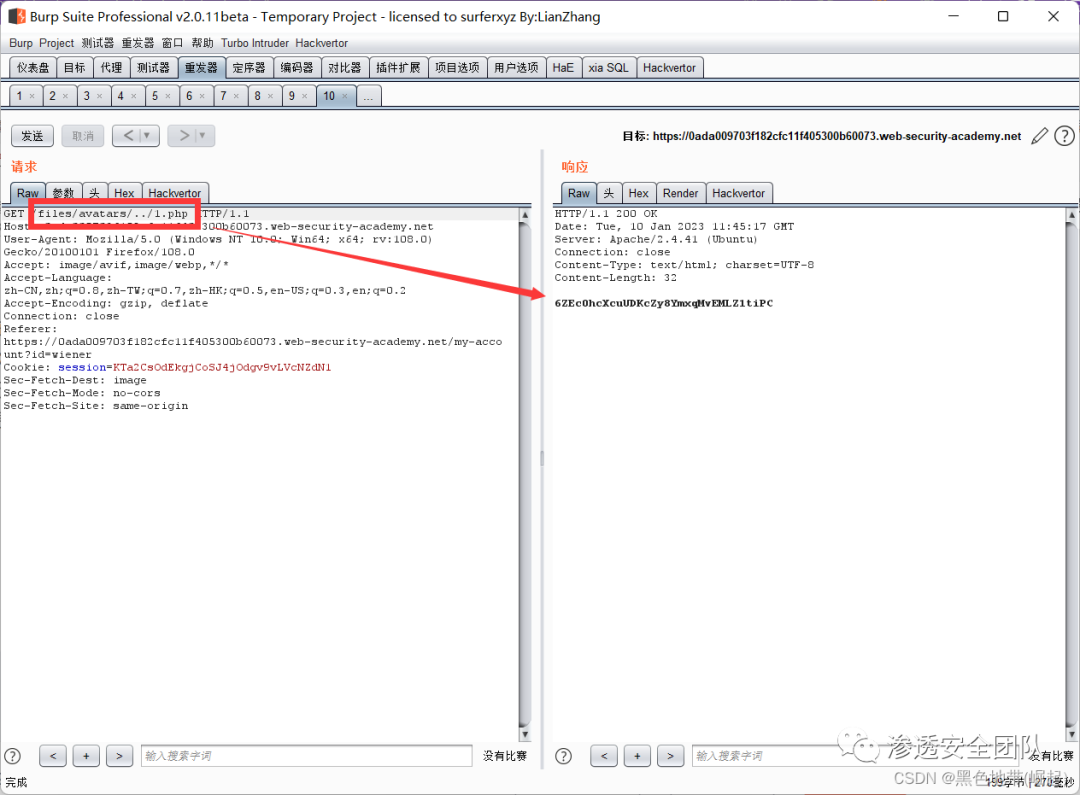Viewport: 1080px width, 795px height.
Task: Open the xia SQL tab
Action: point(608,68)
